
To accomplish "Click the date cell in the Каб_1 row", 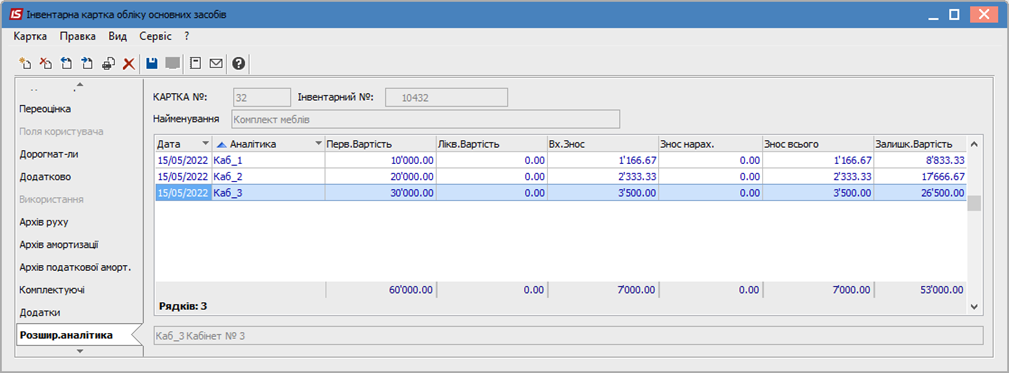I will (x=183, y=160).
